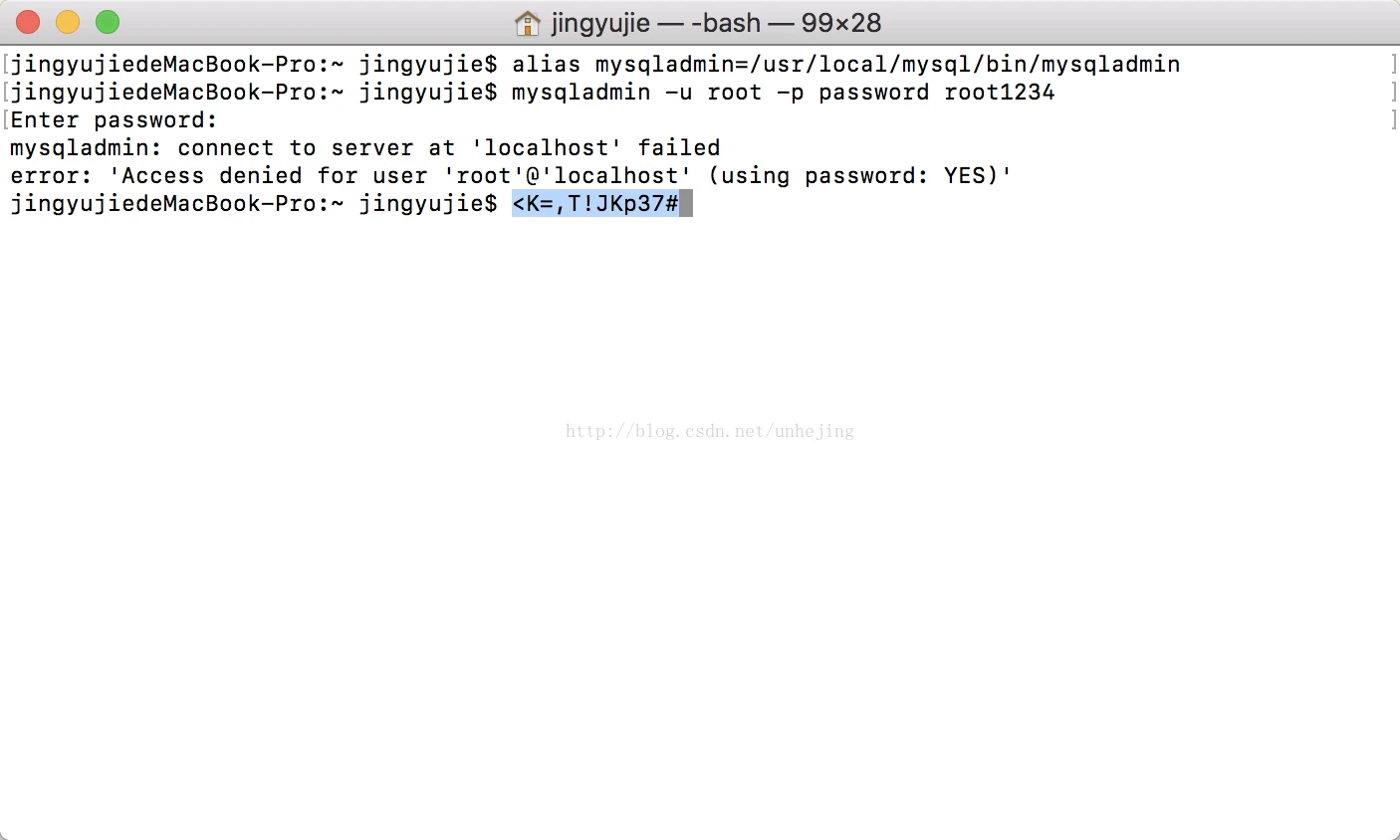Click the path '/usr/local/mysql/bin/mysqladmin' in first line
The height and width of the screenshot is (840, 1400).
[x=964, y=65]
